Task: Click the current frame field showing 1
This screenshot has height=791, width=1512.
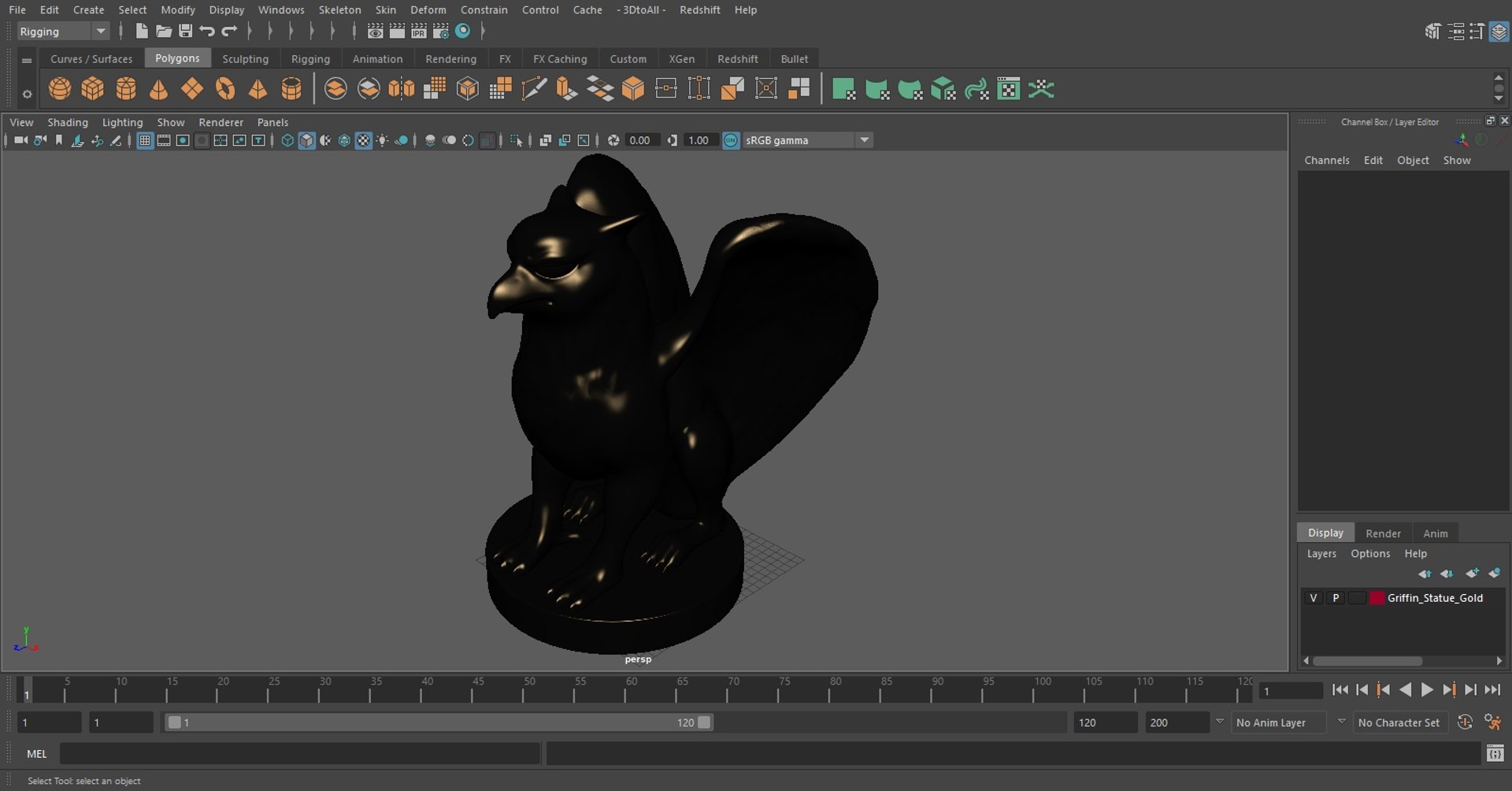Action: coord(1291,691)
